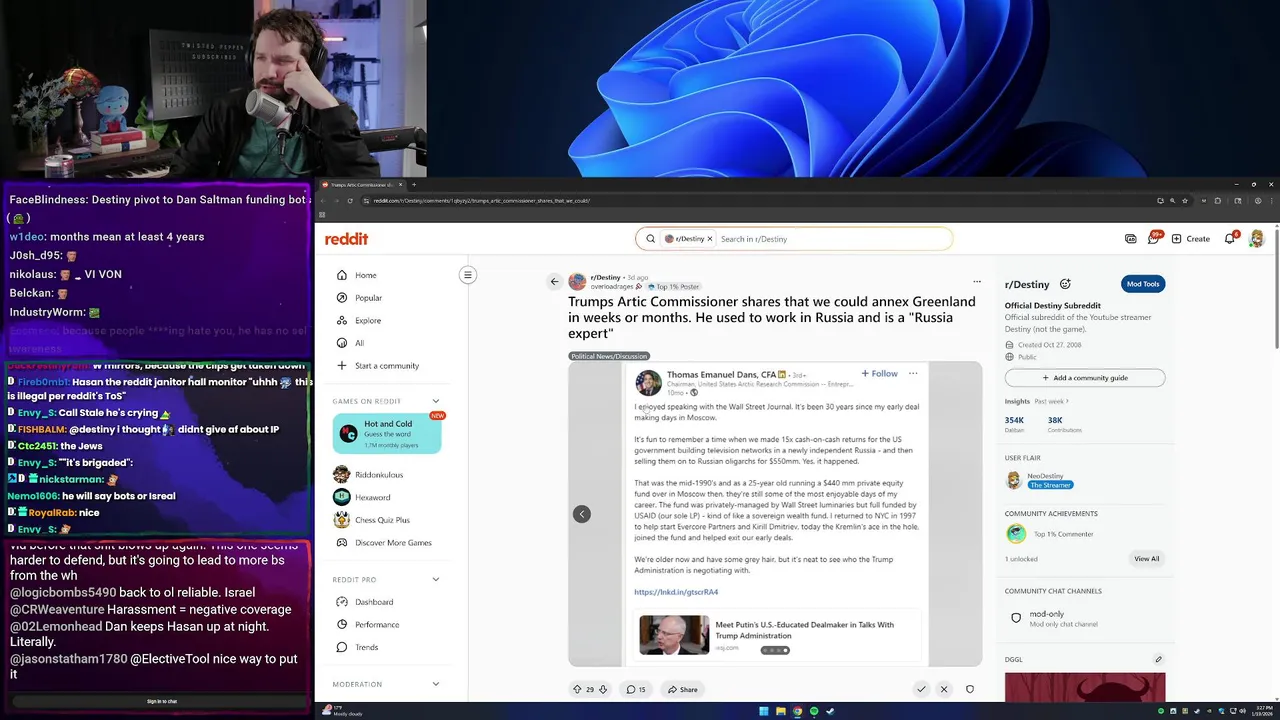The width and height of the screenshot is (1280, 720).
Task: Downvote the post
Action: tap(602, 689)
